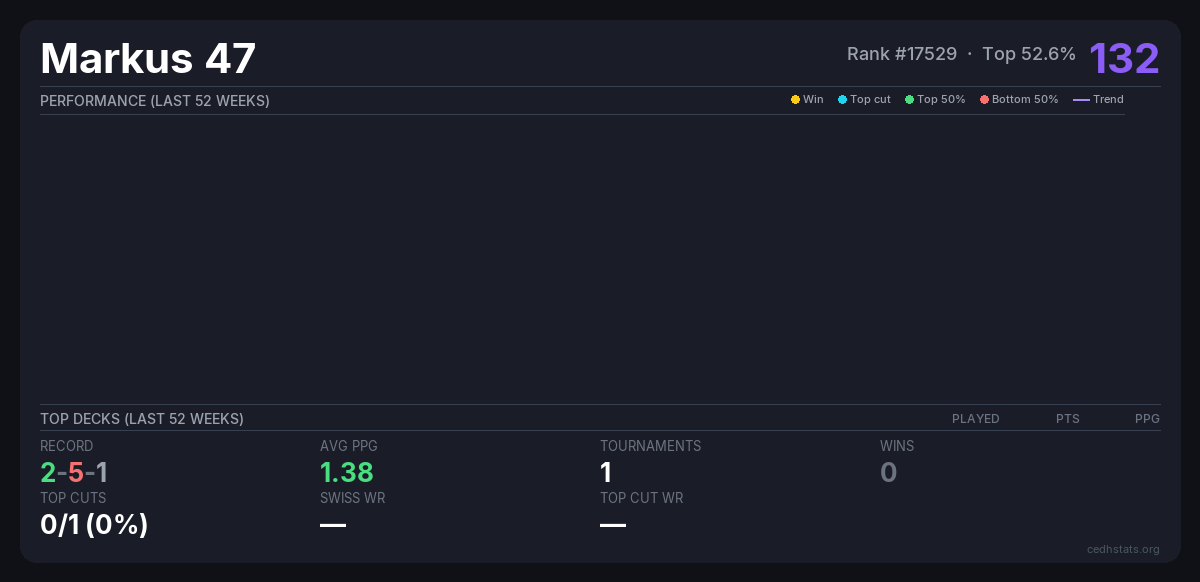Select the Top Decks (Last 52 Weeks) heading
Image resolution: width=1200 pixels, height=582 pixels.
(142, 419)
